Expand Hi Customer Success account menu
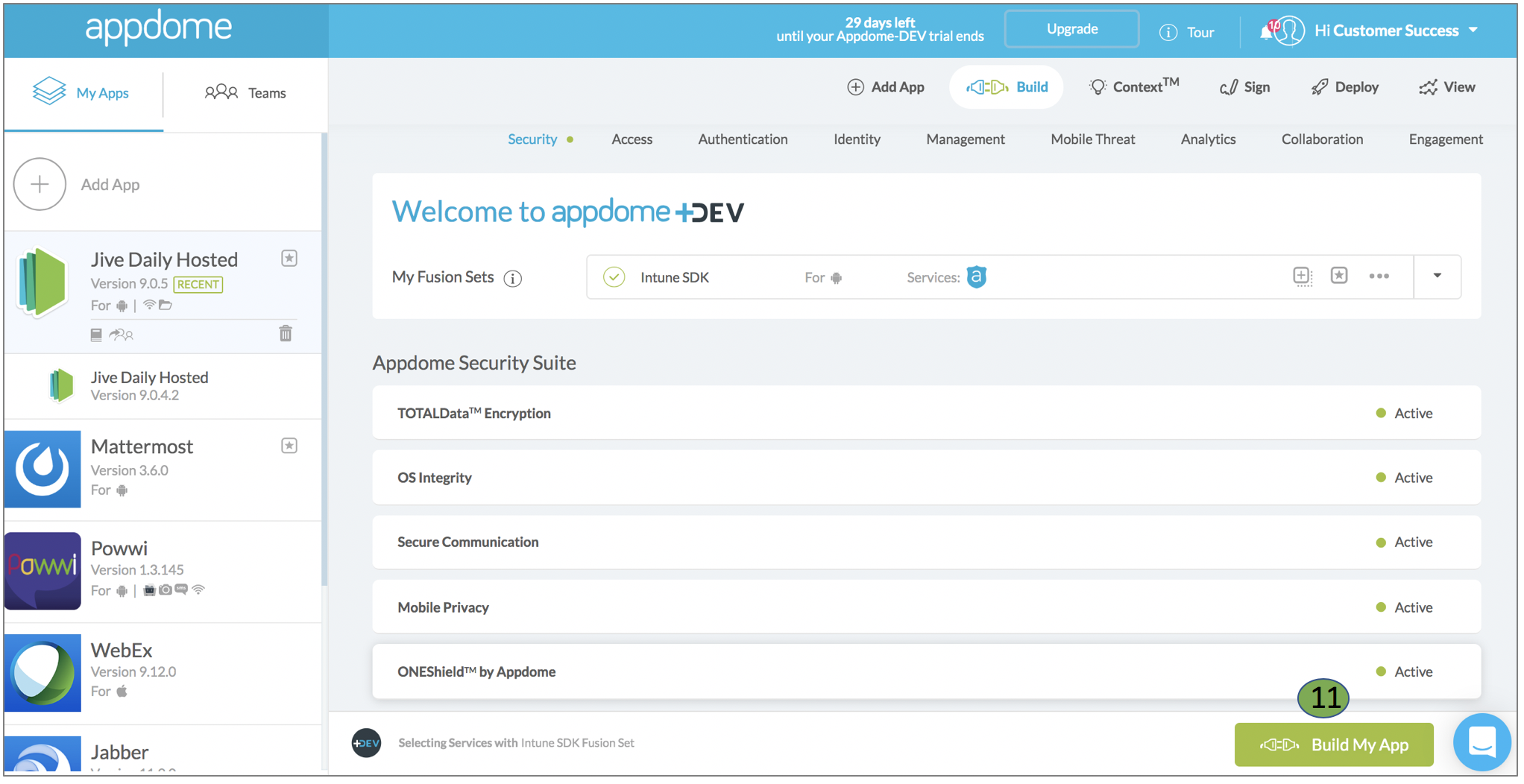1524x784 pixels. pyautogui.click(x=1396, y=31)
